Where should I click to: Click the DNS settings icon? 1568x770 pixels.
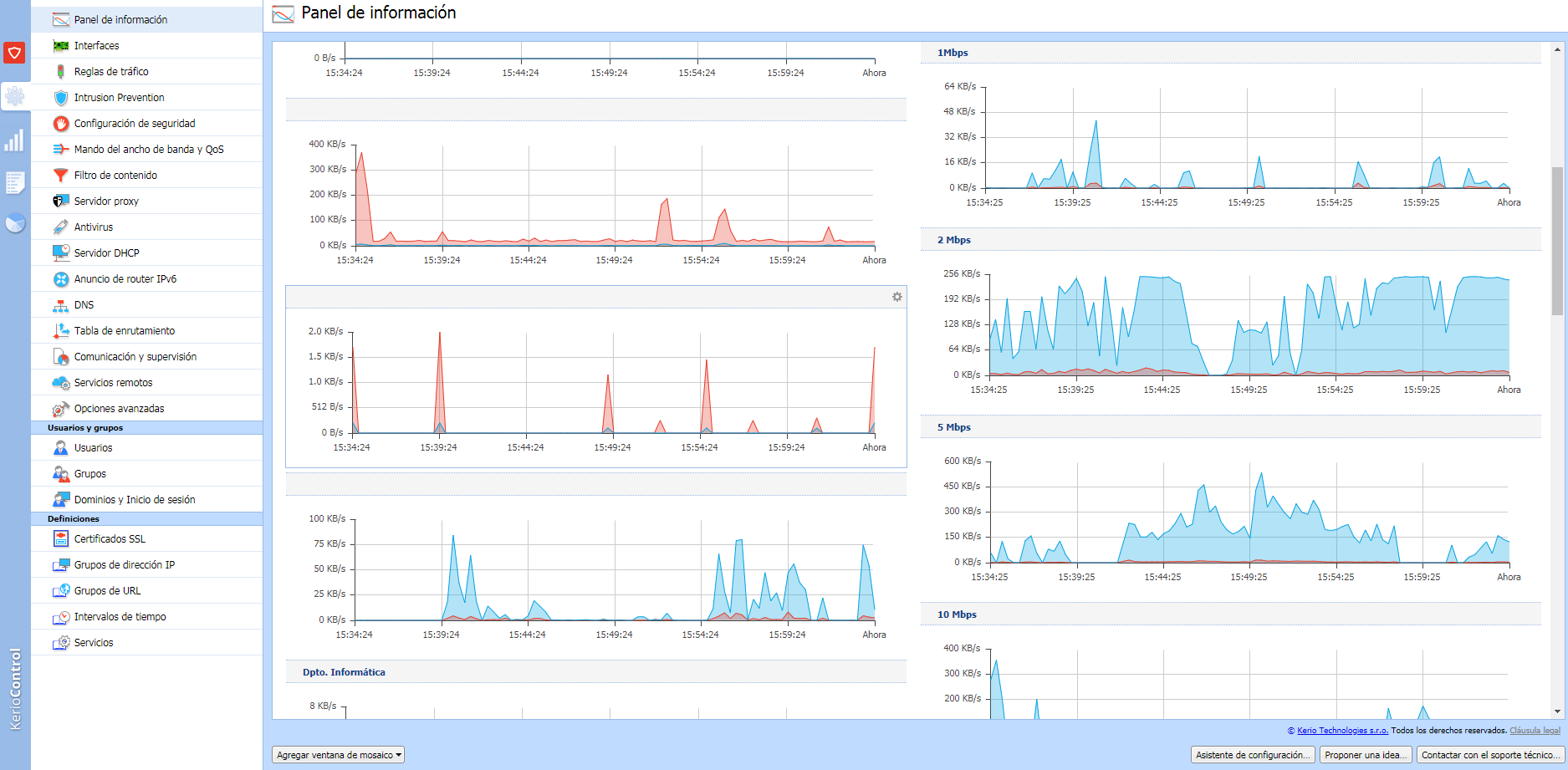(59, 304)
